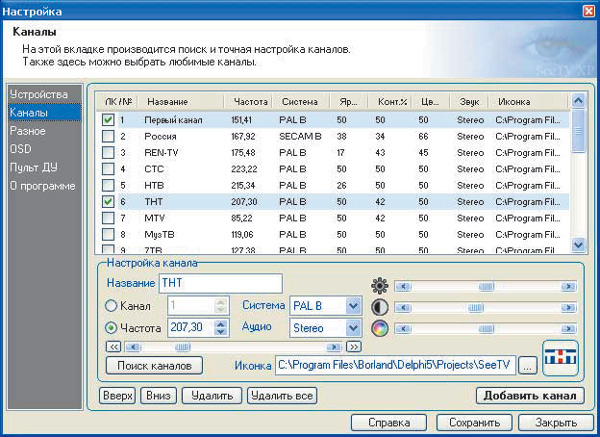This screenshot has height=437, width=600.
Task: Open the Разное section
Action: point(28,131)
